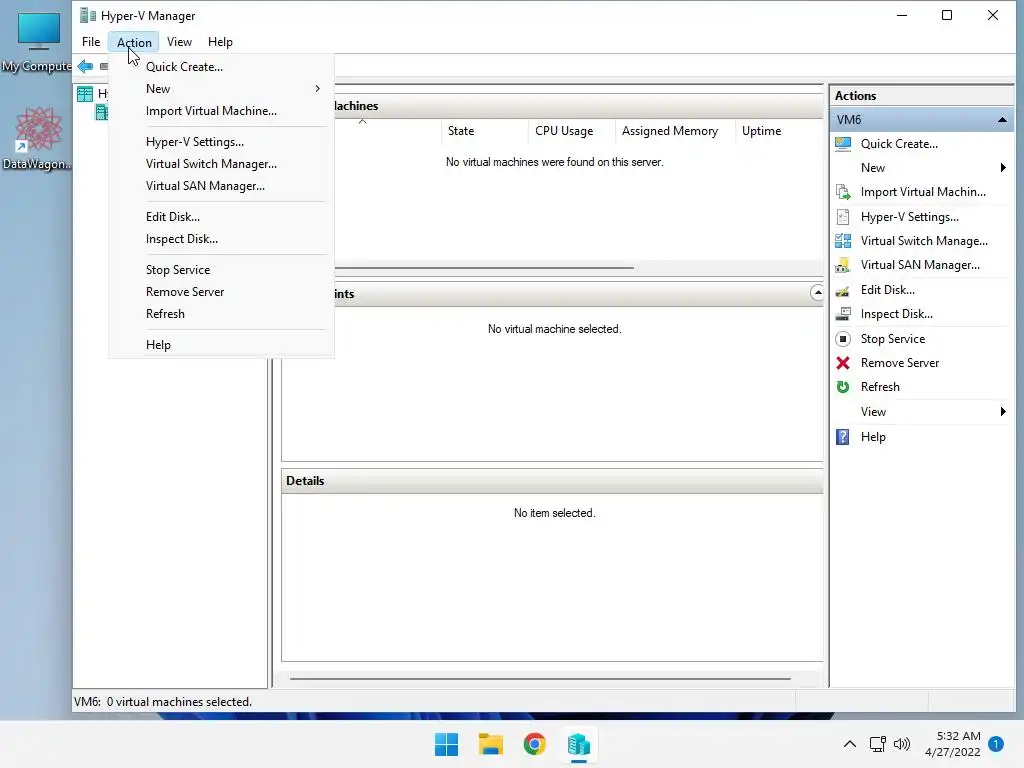Click green Refresh icon in Actions pane
Screen dimensions: 1024x768
tap(843, 387)
